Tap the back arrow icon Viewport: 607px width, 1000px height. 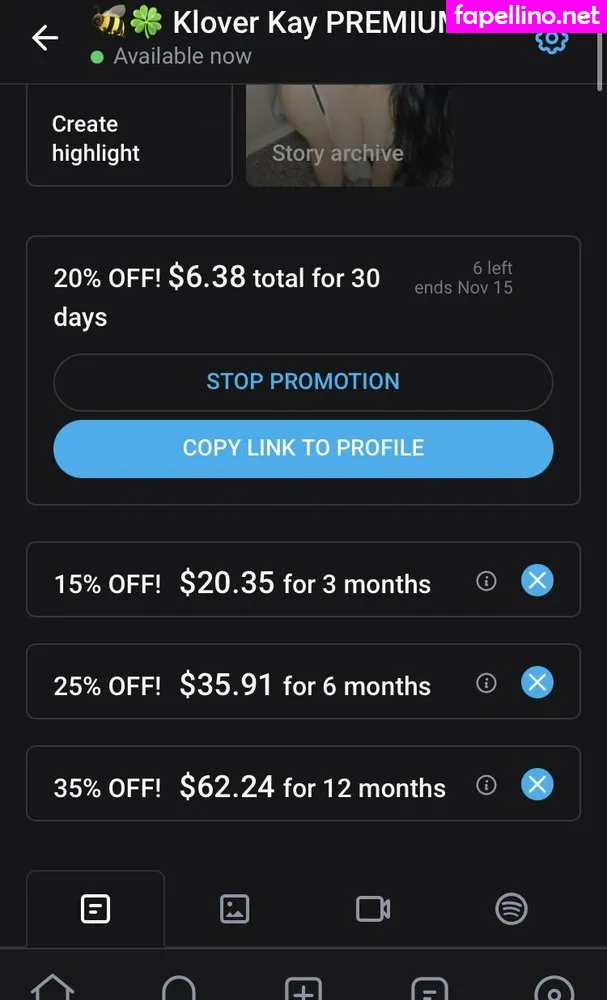click(x=45, y=38)
